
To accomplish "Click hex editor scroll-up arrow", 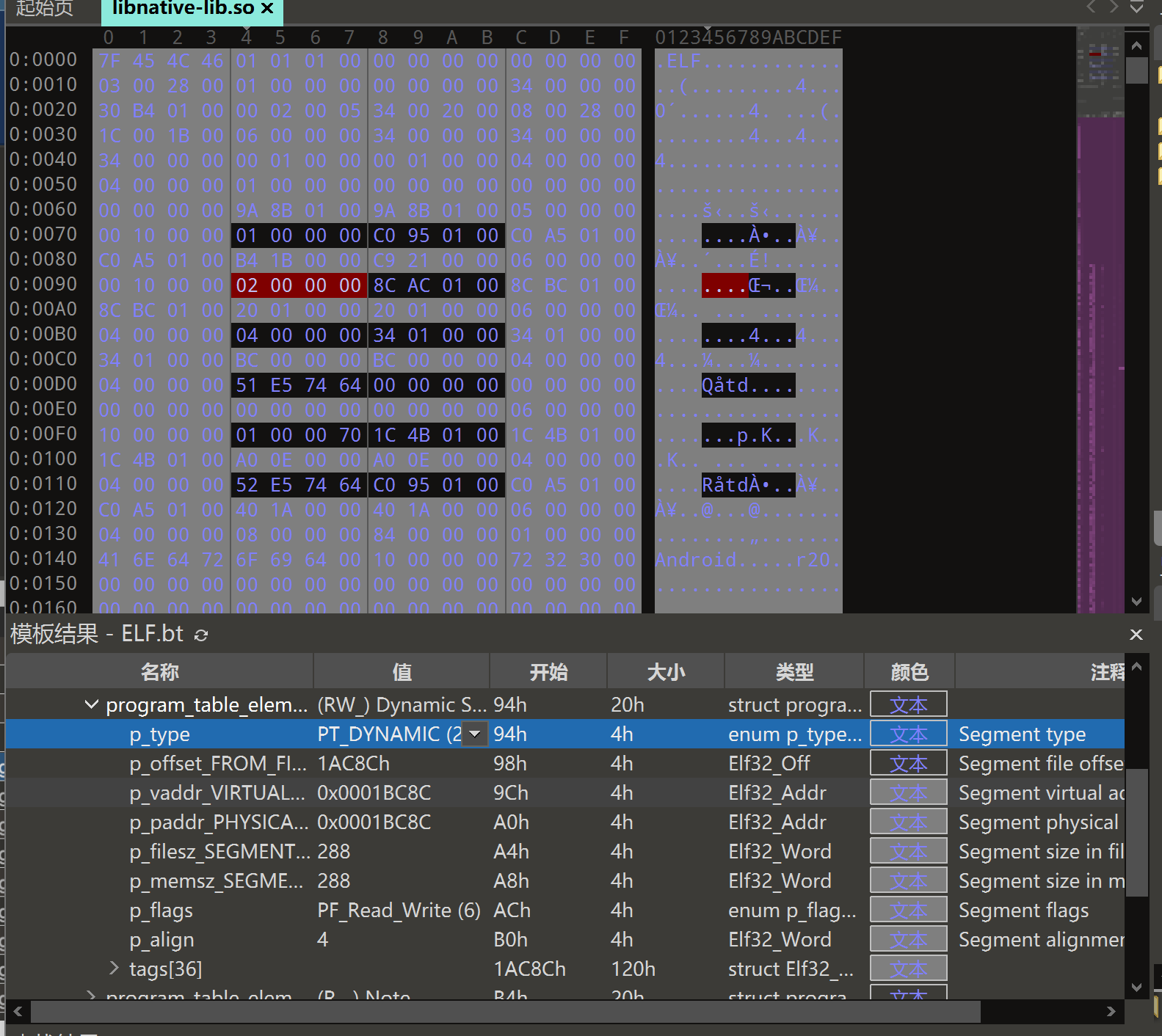I will click(x=1136, y=46).
